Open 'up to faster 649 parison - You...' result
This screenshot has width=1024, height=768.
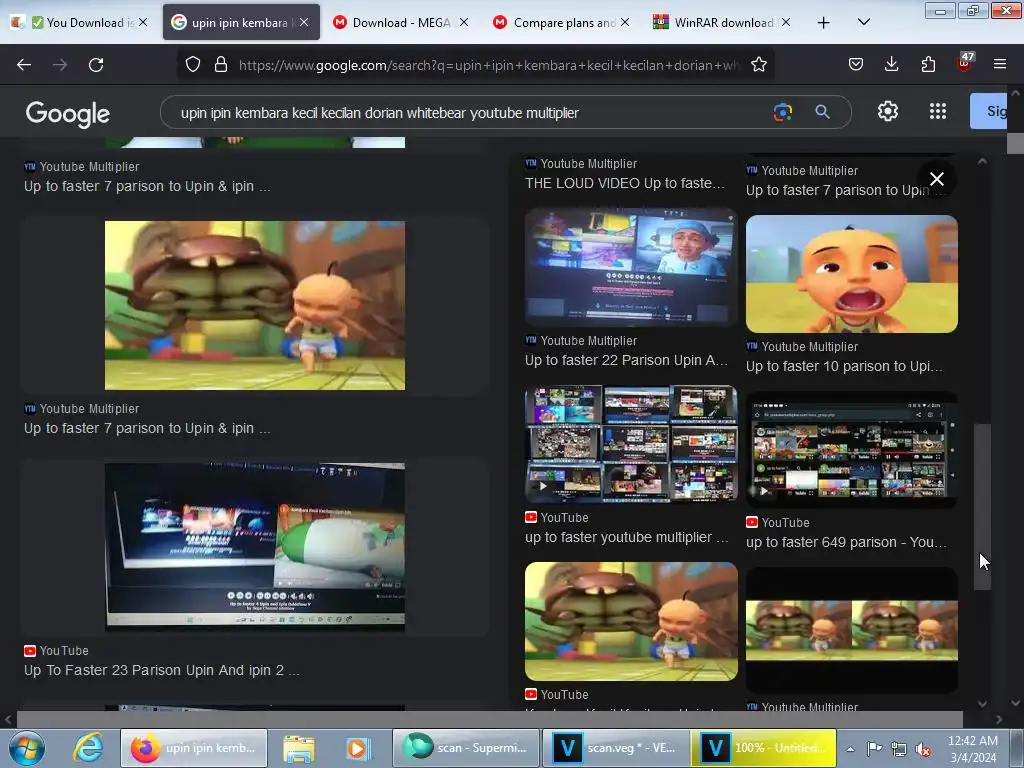(846, 542)
